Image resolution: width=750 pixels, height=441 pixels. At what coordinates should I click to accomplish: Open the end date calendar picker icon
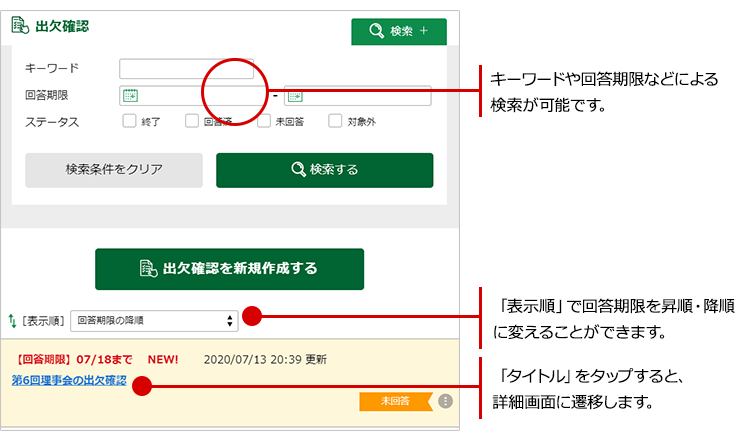(294, 96)
